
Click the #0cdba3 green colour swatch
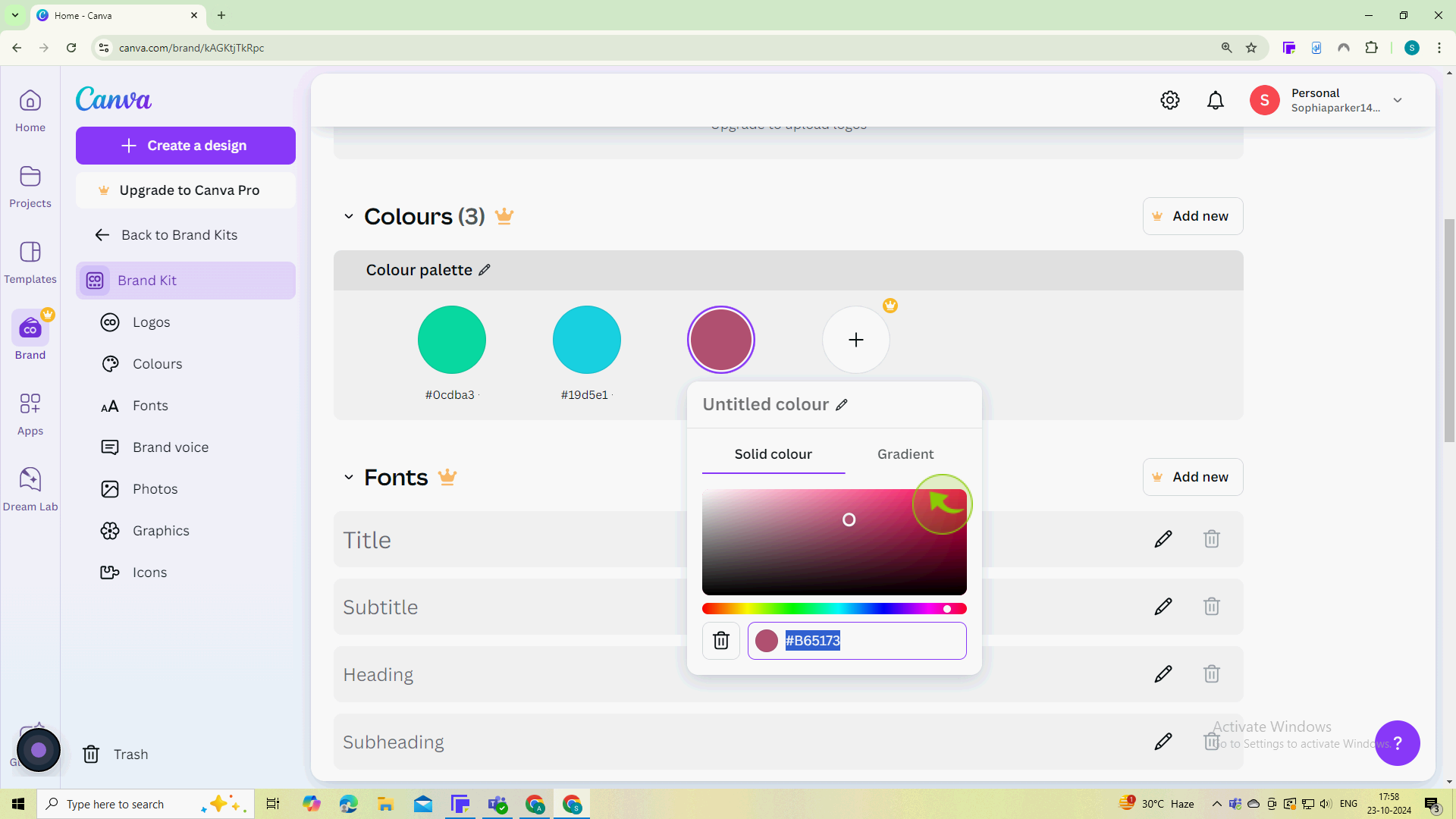pyautogui.click(x=451, y=340)
